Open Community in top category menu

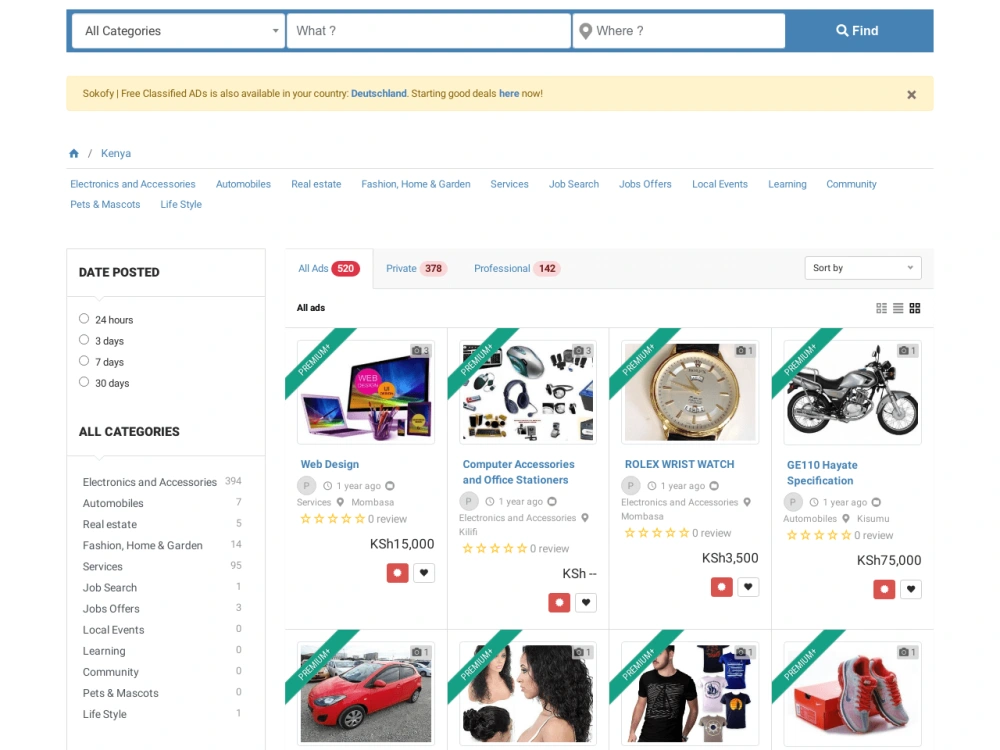click(x=851, y=184)
